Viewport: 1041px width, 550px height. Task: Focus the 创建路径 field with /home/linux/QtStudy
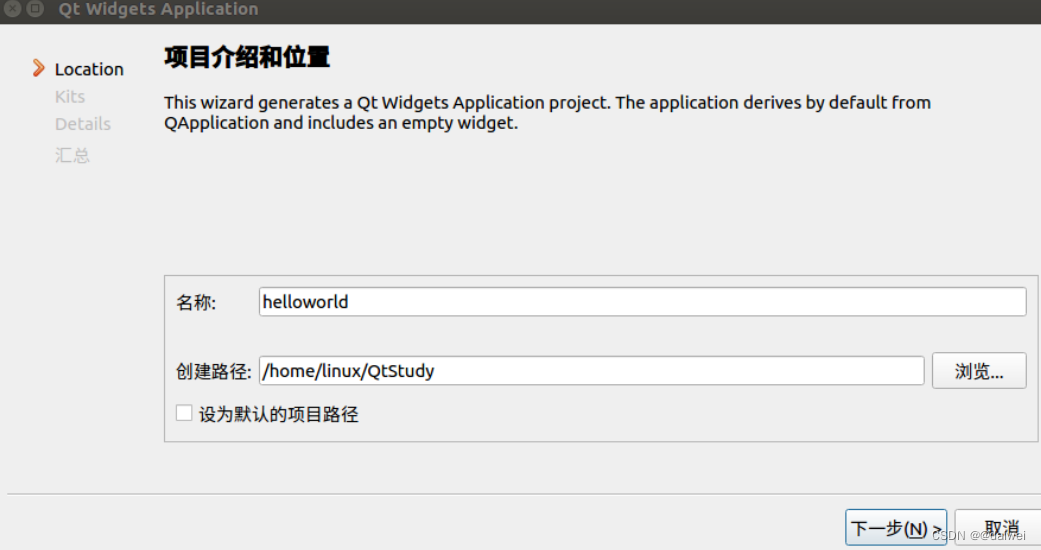[x=591, y=371]
